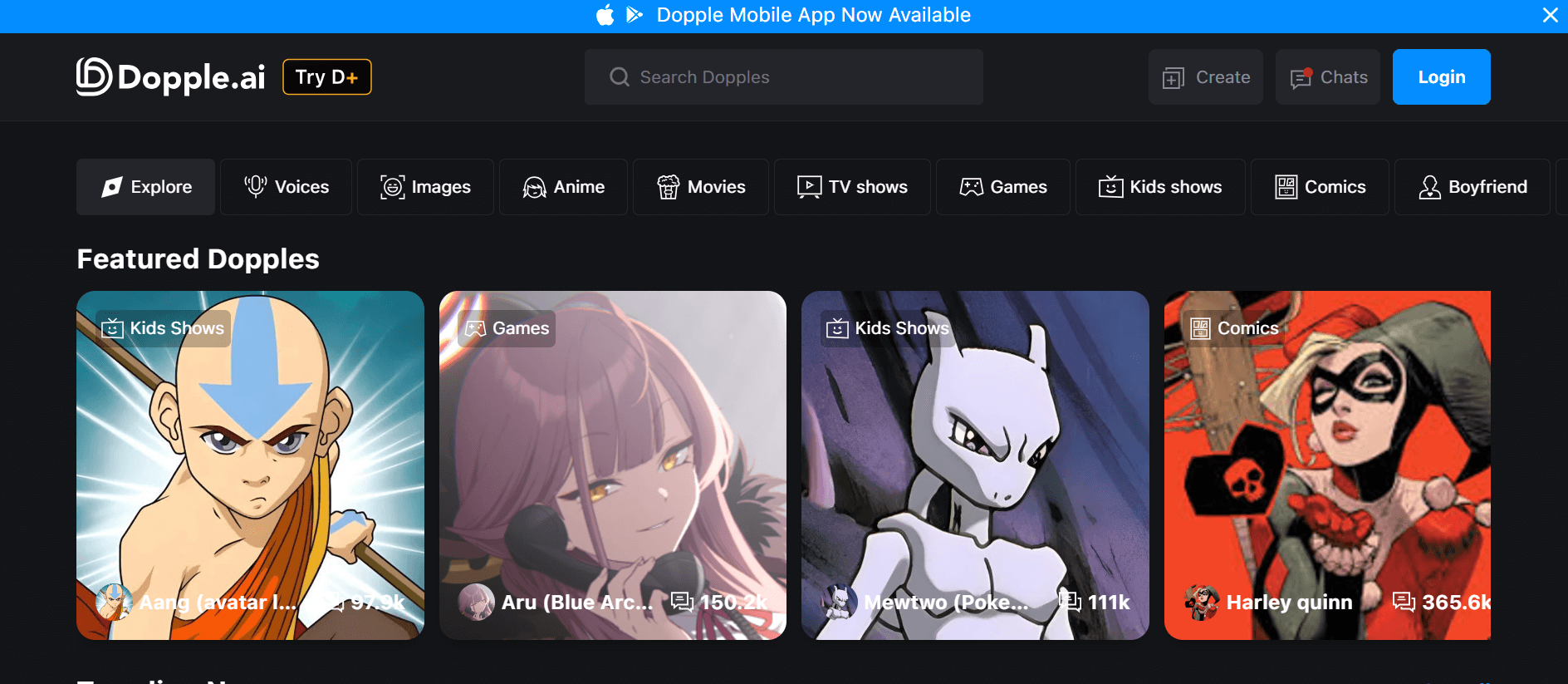Click the Kids shows TV icon
1568x684 pixels.
click(x=1111, y=187)
